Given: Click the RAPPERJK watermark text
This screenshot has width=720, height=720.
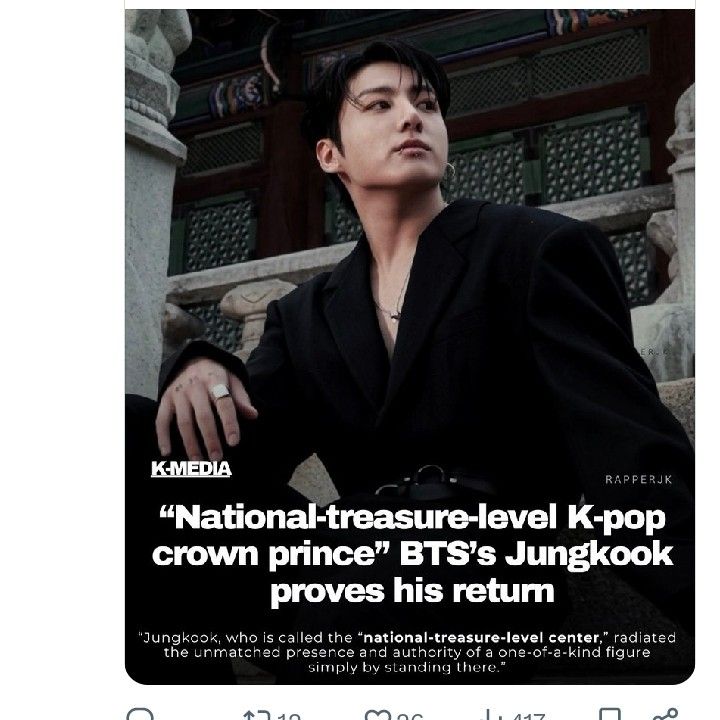Looking at the screenshot, I should click(x=638, y=480).
